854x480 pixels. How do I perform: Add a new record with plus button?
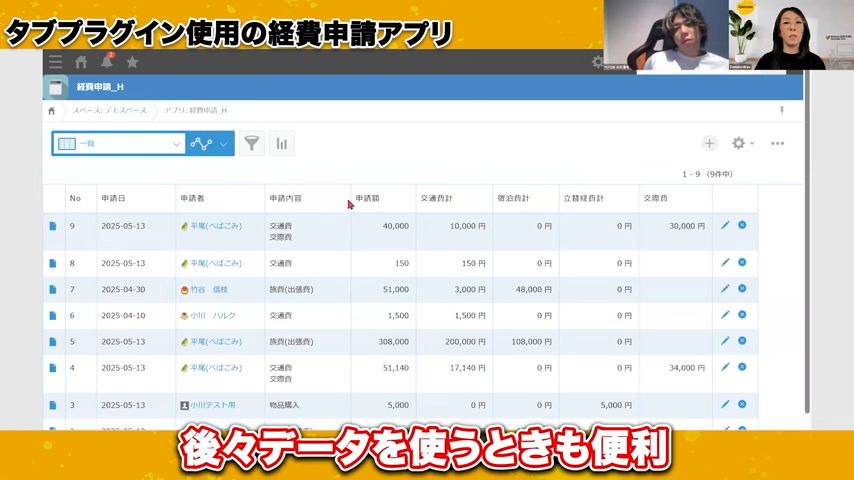(709, 143)
